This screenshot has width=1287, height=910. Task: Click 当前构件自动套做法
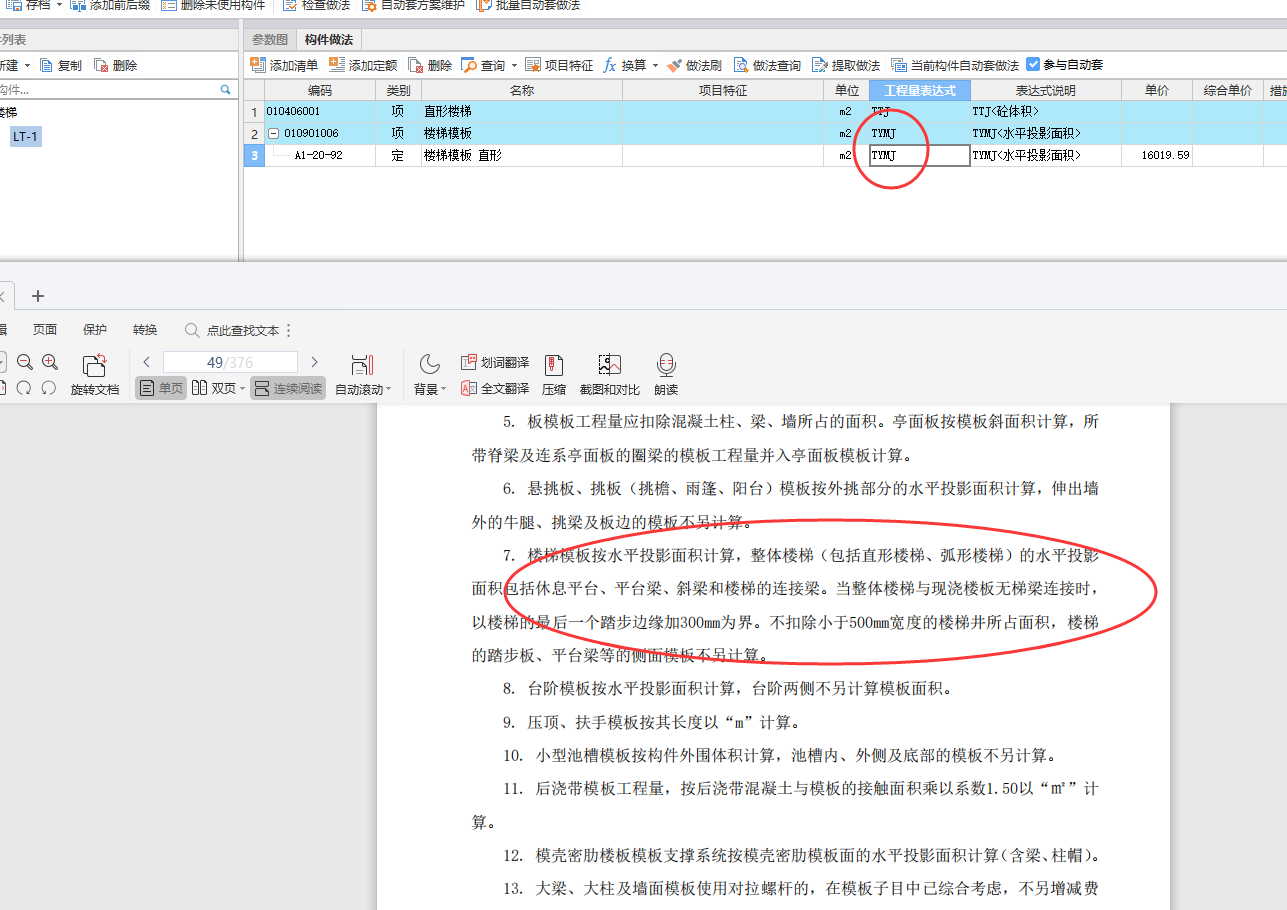point(954,65)
